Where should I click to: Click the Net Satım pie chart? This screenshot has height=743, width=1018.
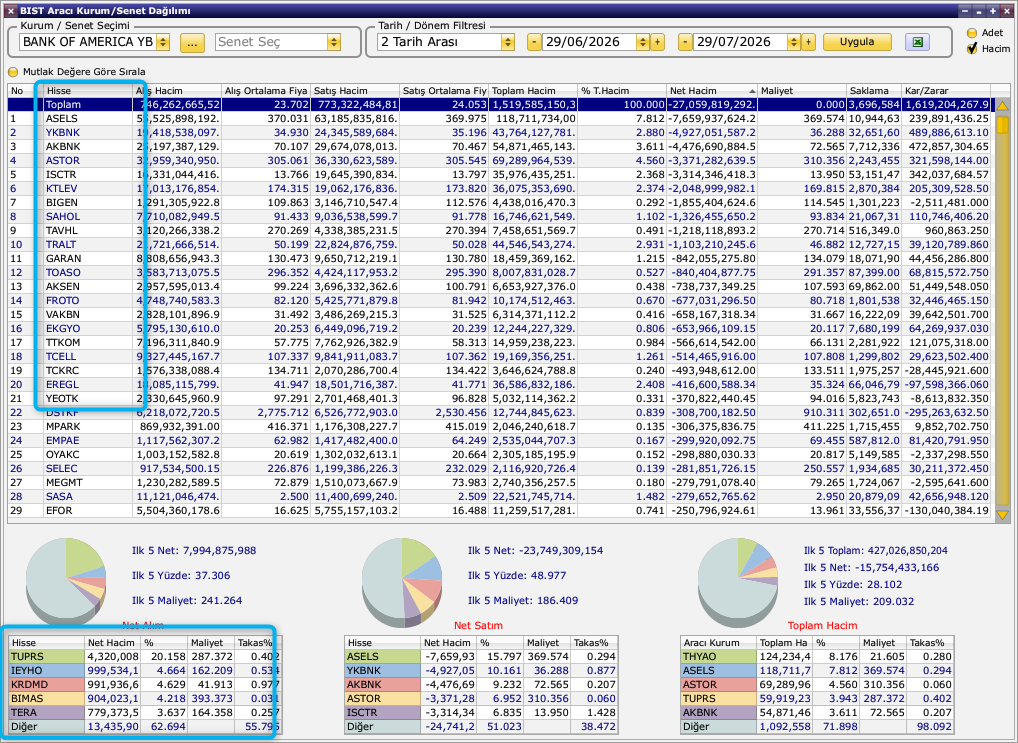coord(402,581)
